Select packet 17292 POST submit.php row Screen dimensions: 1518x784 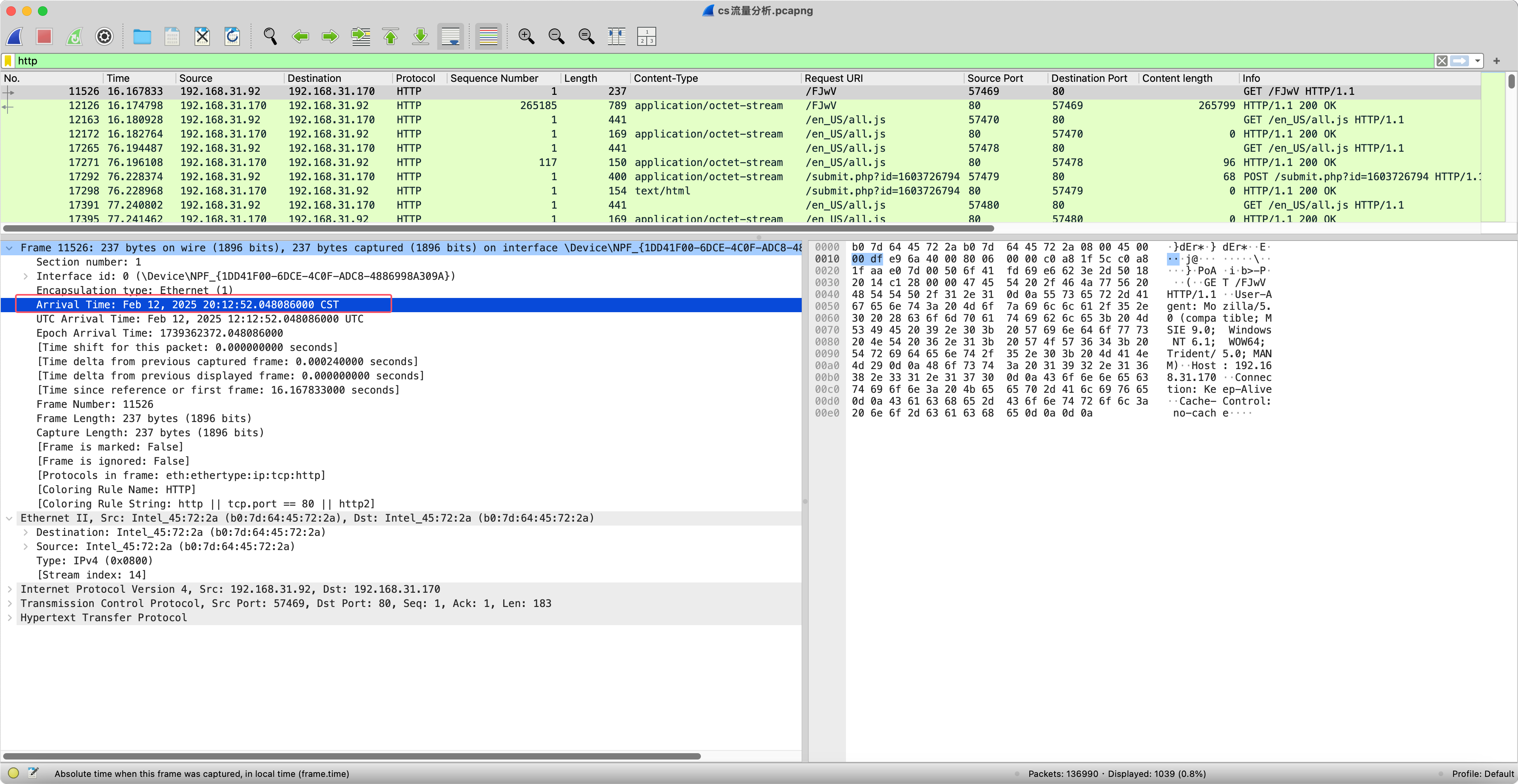click(x=741, y=177)
